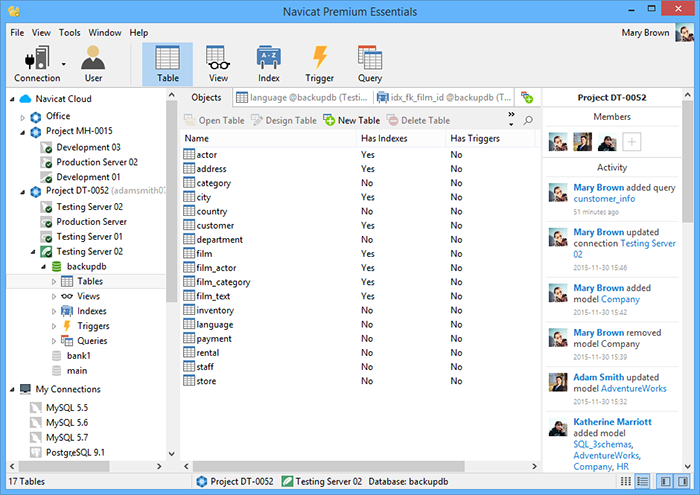Collapse the My Connections node
700x495 pixels.
(12, 390)
